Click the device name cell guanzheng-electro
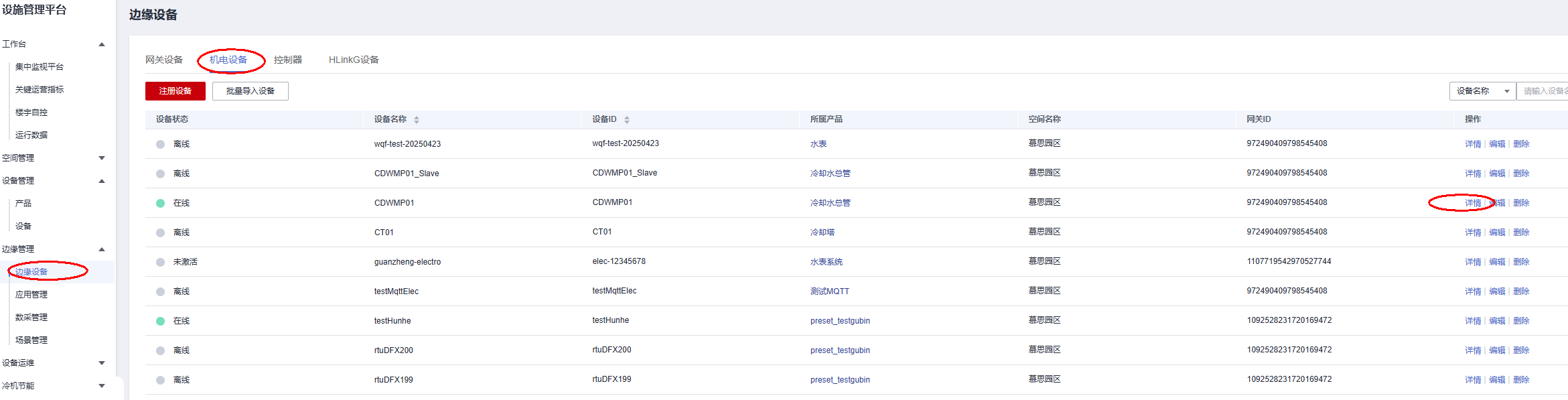Image resolution: width=1568 pixels, height=400 pixels. (407, 262)
